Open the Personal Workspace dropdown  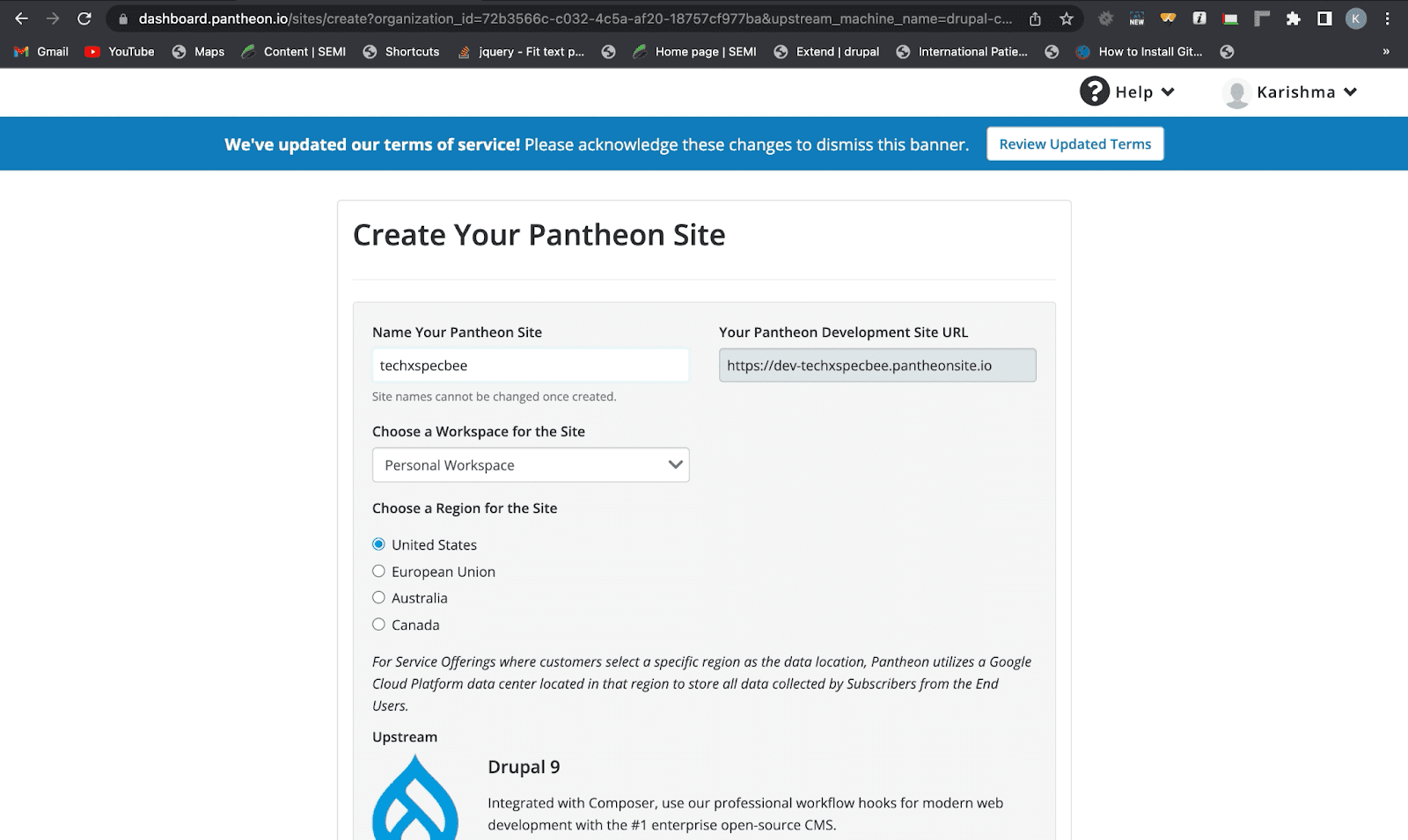tap(531, 464)
